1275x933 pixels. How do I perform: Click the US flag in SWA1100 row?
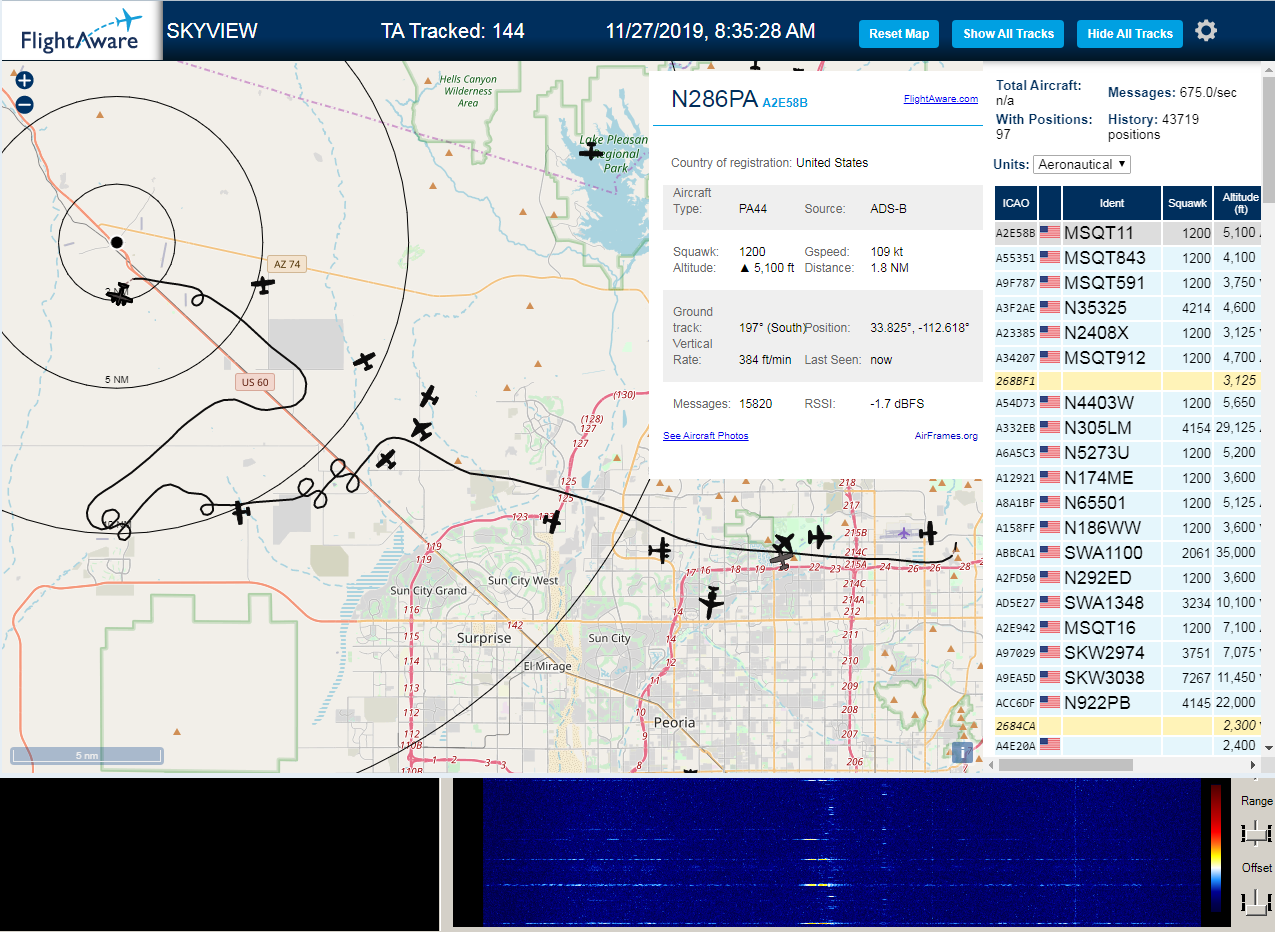[1050, 552]
